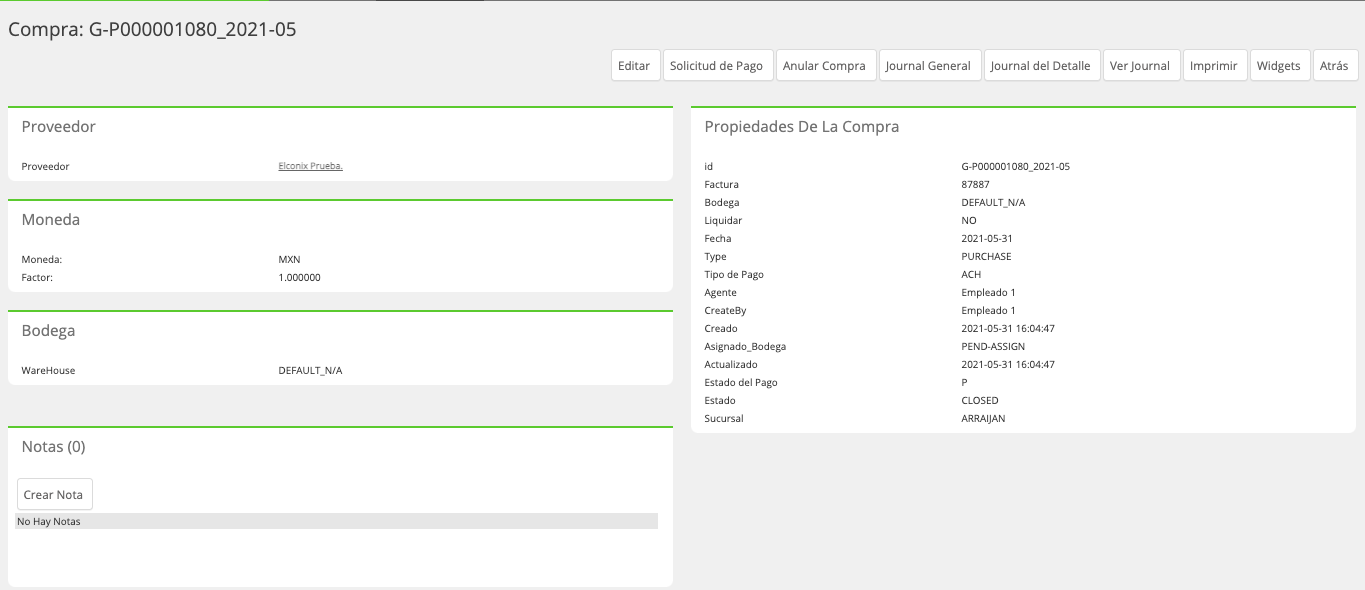Create a note with Crear Nota
Viewport: 1365px width, 590px height.
(54, 495)
